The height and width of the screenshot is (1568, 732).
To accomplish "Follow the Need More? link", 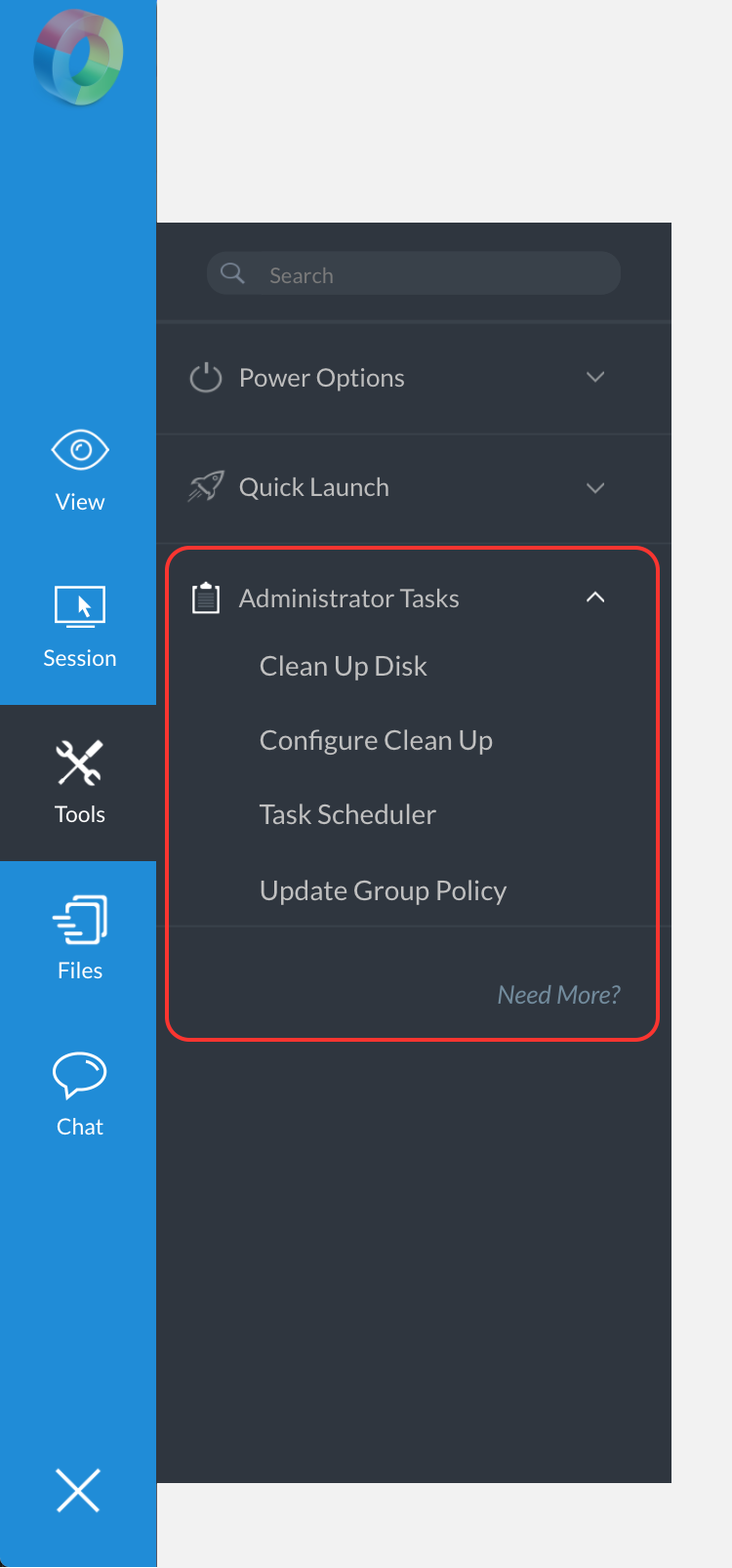I will click(x=559, y=994).
